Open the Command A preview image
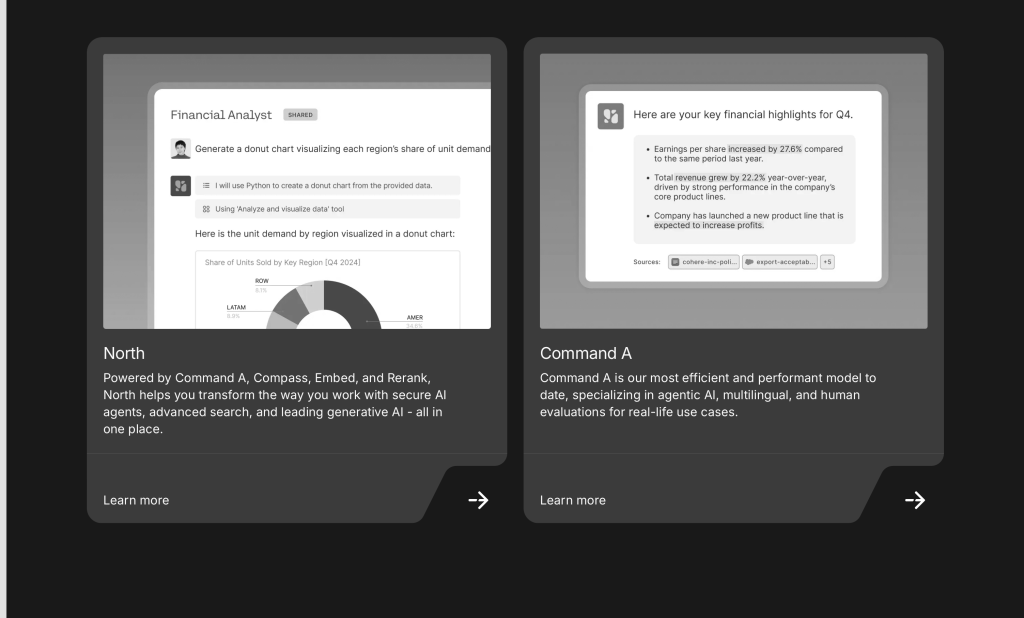 [x=733, y=191]
